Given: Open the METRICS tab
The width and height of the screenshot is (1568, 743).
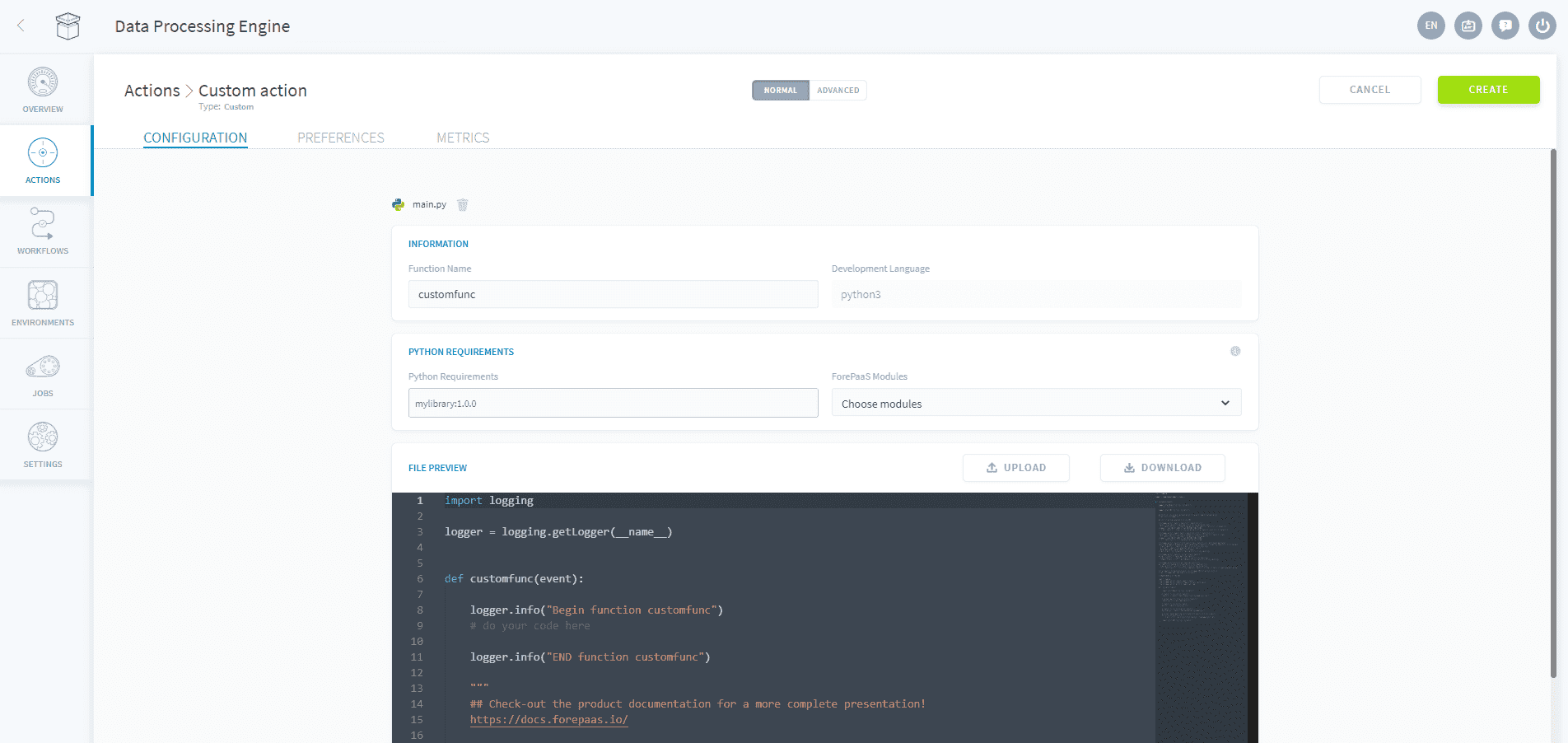Looking at the screenshot, I should [463, 138].
